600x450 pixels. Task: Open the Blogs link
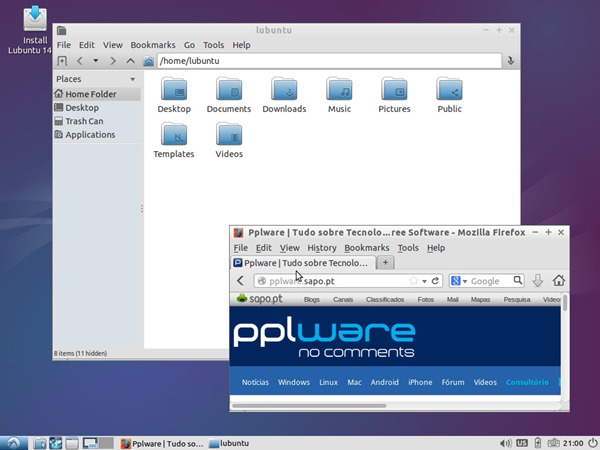click(x=311, y=300)
